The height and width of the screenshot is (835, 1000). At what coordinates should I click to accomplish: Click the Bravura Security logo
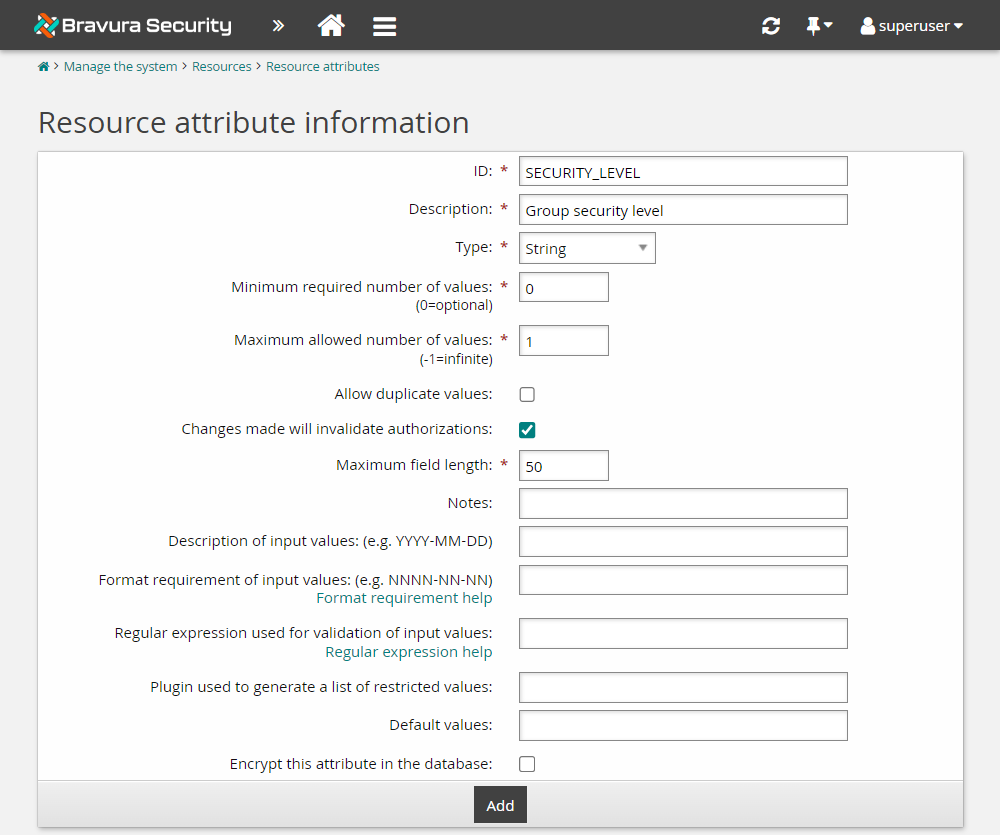tap(131, 25)
